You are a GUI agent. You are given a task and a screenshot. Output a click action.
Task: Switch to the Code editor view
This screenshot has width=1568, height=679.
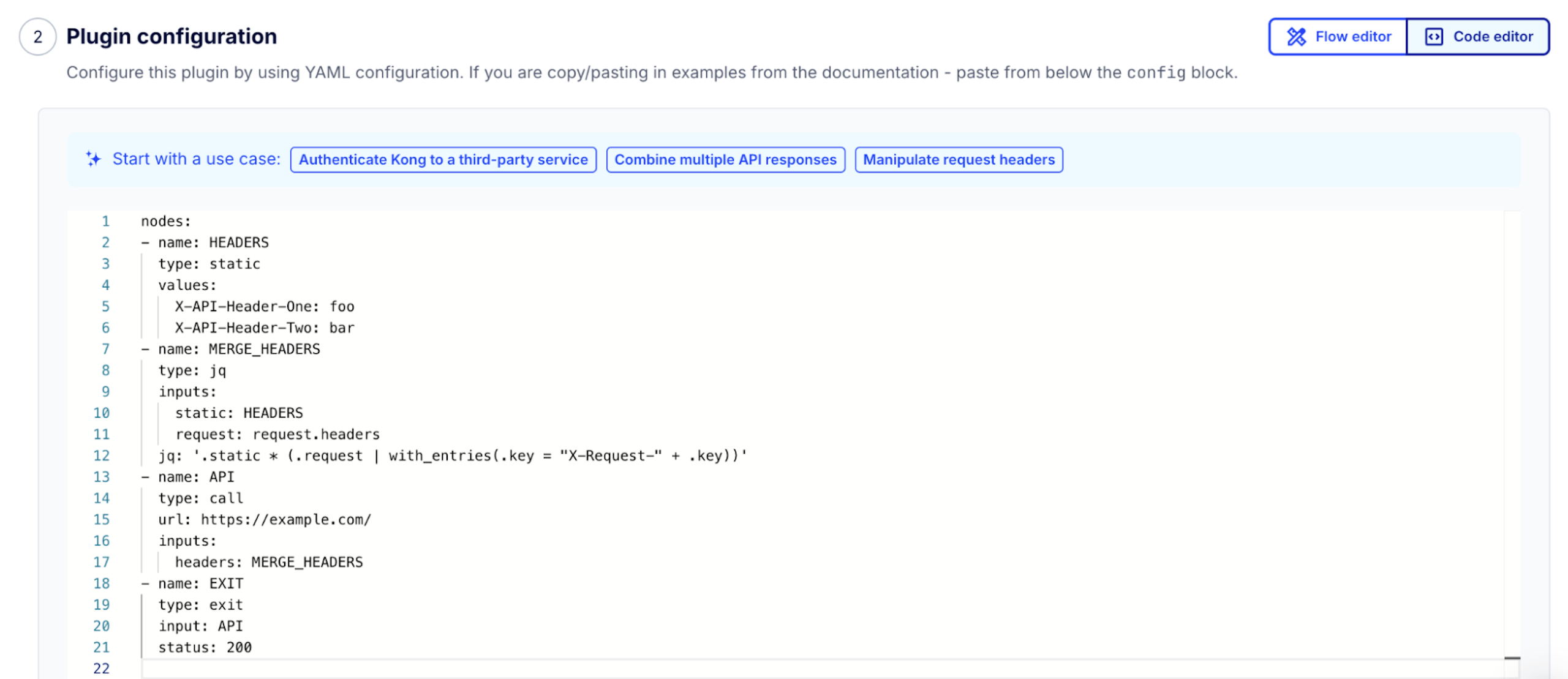click(x=1479, y=37)
